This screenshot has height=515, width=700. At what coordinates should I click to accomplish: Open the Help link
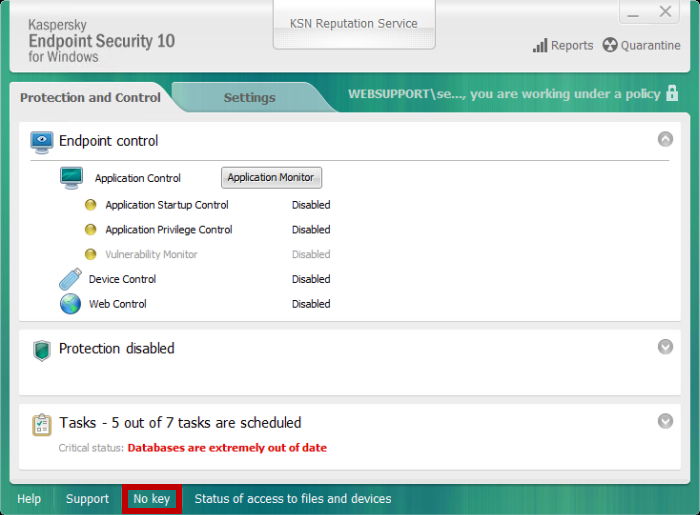(29, 498)
